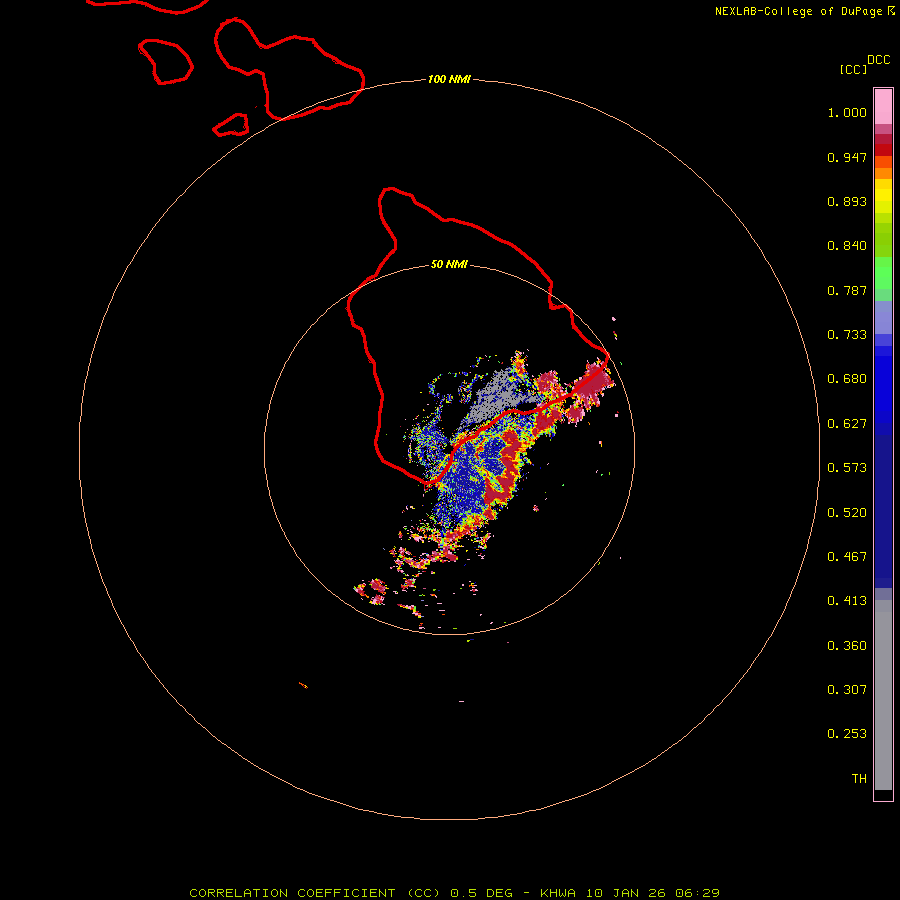
Task: Click the 0.840 scale value
Action: pos(847,246)
